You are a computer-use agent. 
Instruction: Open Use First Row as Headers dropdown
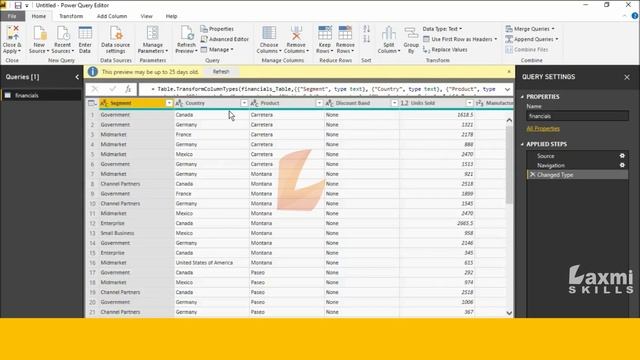(460, 39)
